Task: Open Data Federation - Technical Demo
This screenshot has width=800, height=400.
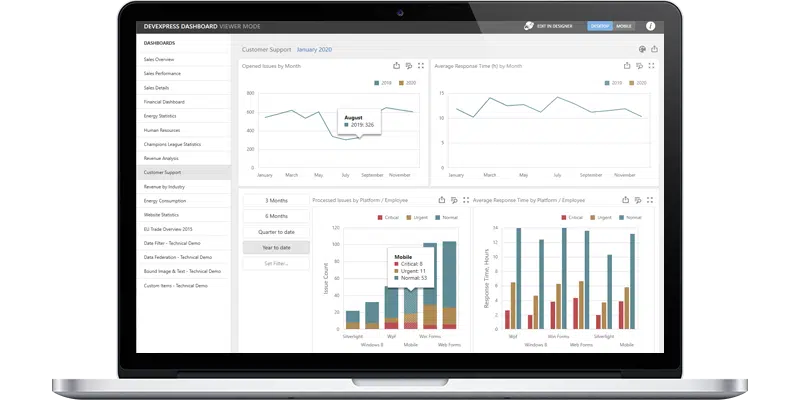Action: (x=184, y=257)
